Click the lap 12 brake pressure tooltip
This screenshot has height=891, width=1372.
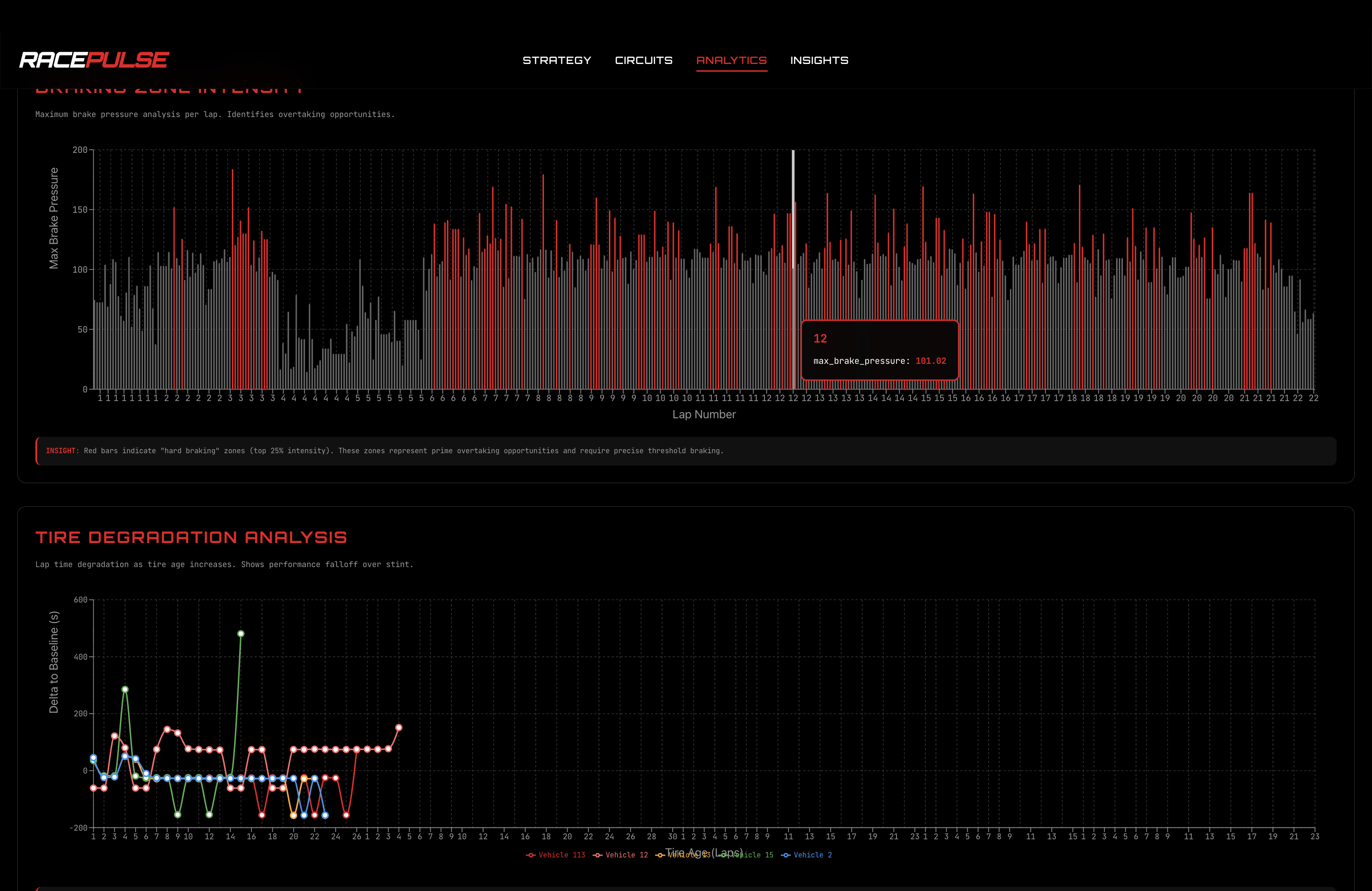pos(879,350)
